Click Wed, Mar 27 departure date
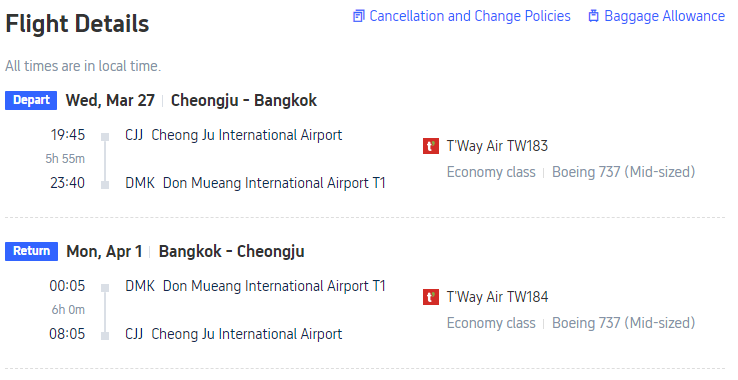 (x=110, y=101)
